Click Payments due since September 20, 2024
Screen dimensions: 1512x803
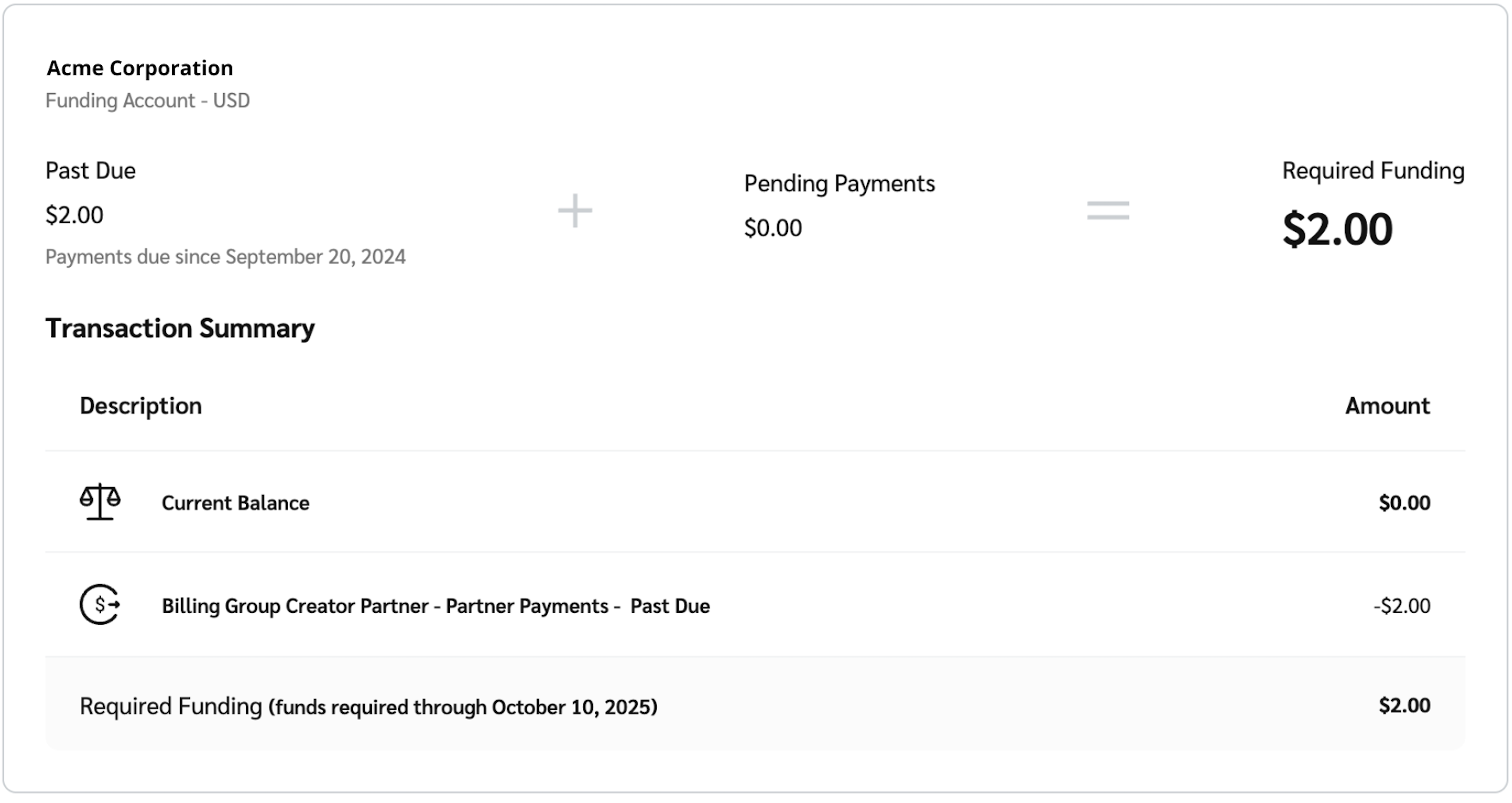[x=225, y=257]
